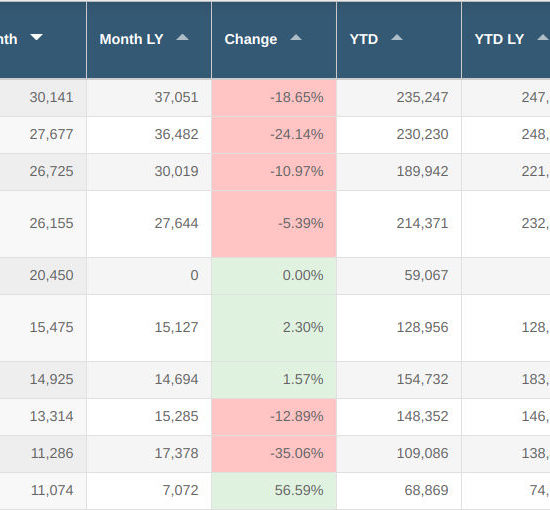Screen dimensions: 550x510
Task: Click the -24.14% red change cell
Action: click(x=274, y=135)
